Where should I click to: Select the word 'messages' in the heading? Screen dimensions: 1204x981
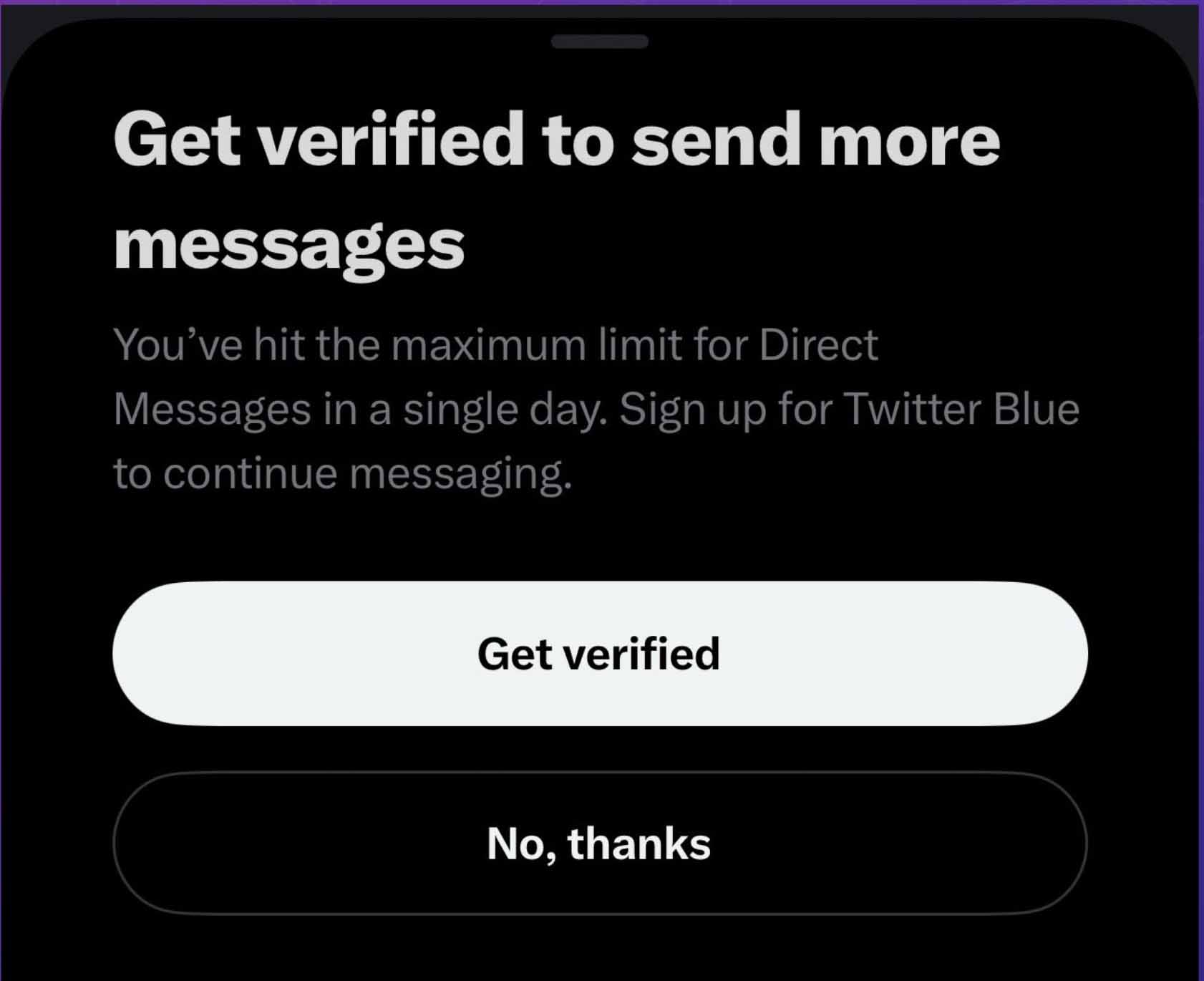[x=289, y=246]
